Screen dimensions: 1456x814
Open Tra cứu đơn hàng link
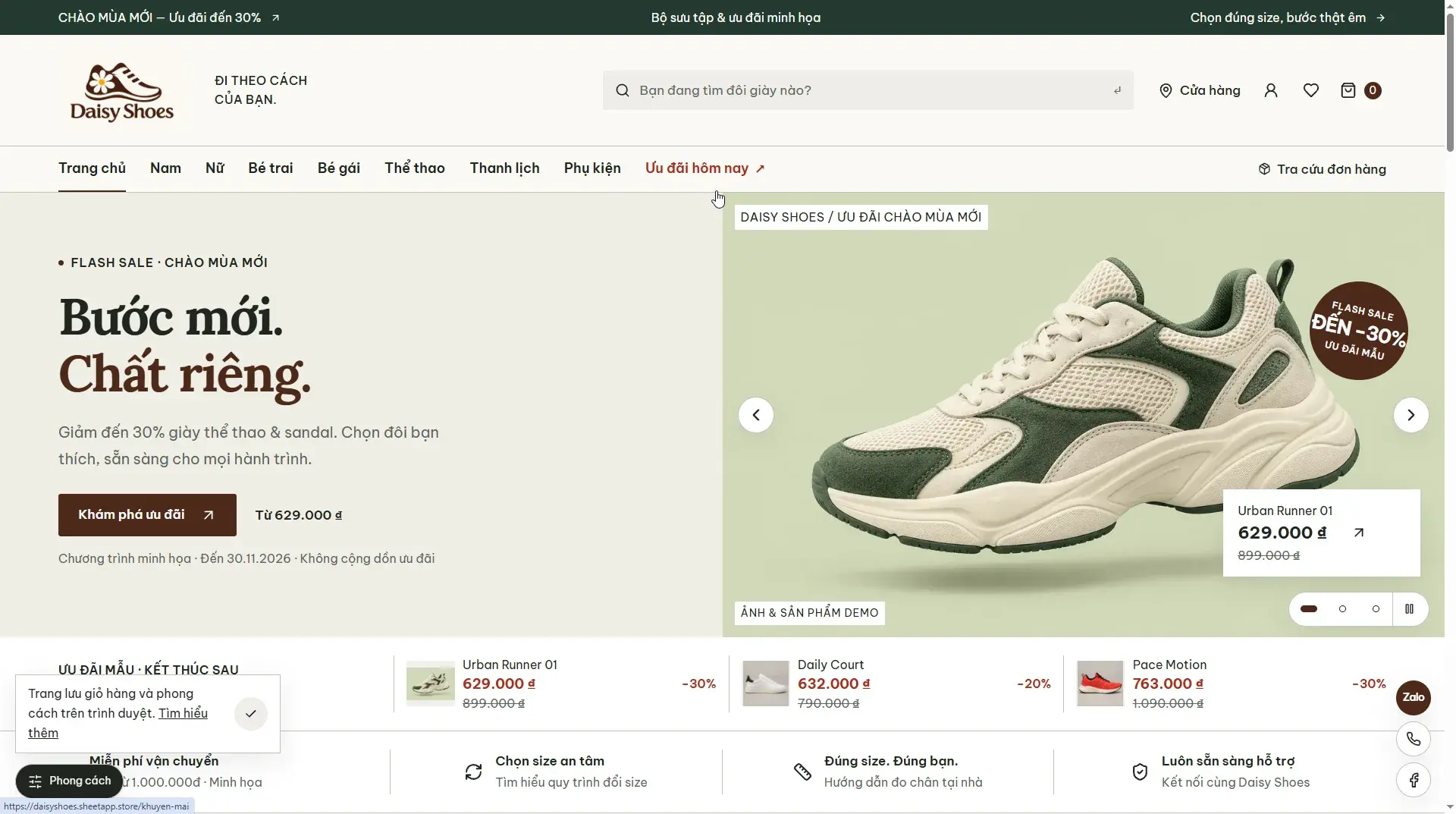click(x=1322, y=169)
